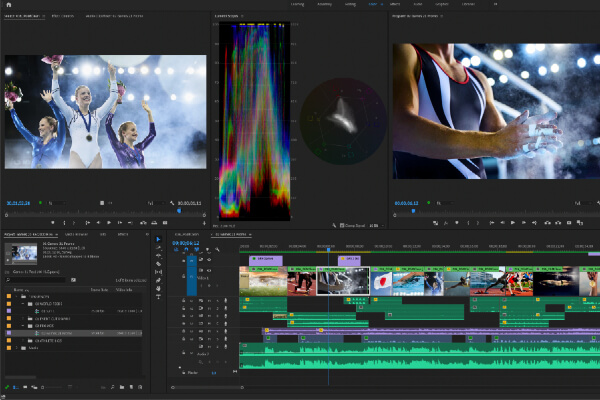Step forward one frame in Program monitor
The image size is (600, 400).
(523, 222)
